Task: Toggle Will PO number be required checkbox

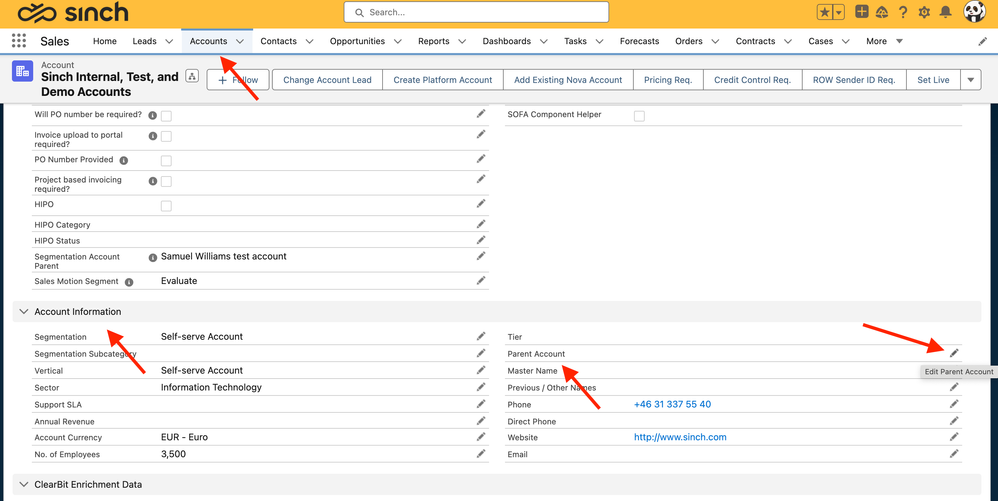Action: pos(166,116)
